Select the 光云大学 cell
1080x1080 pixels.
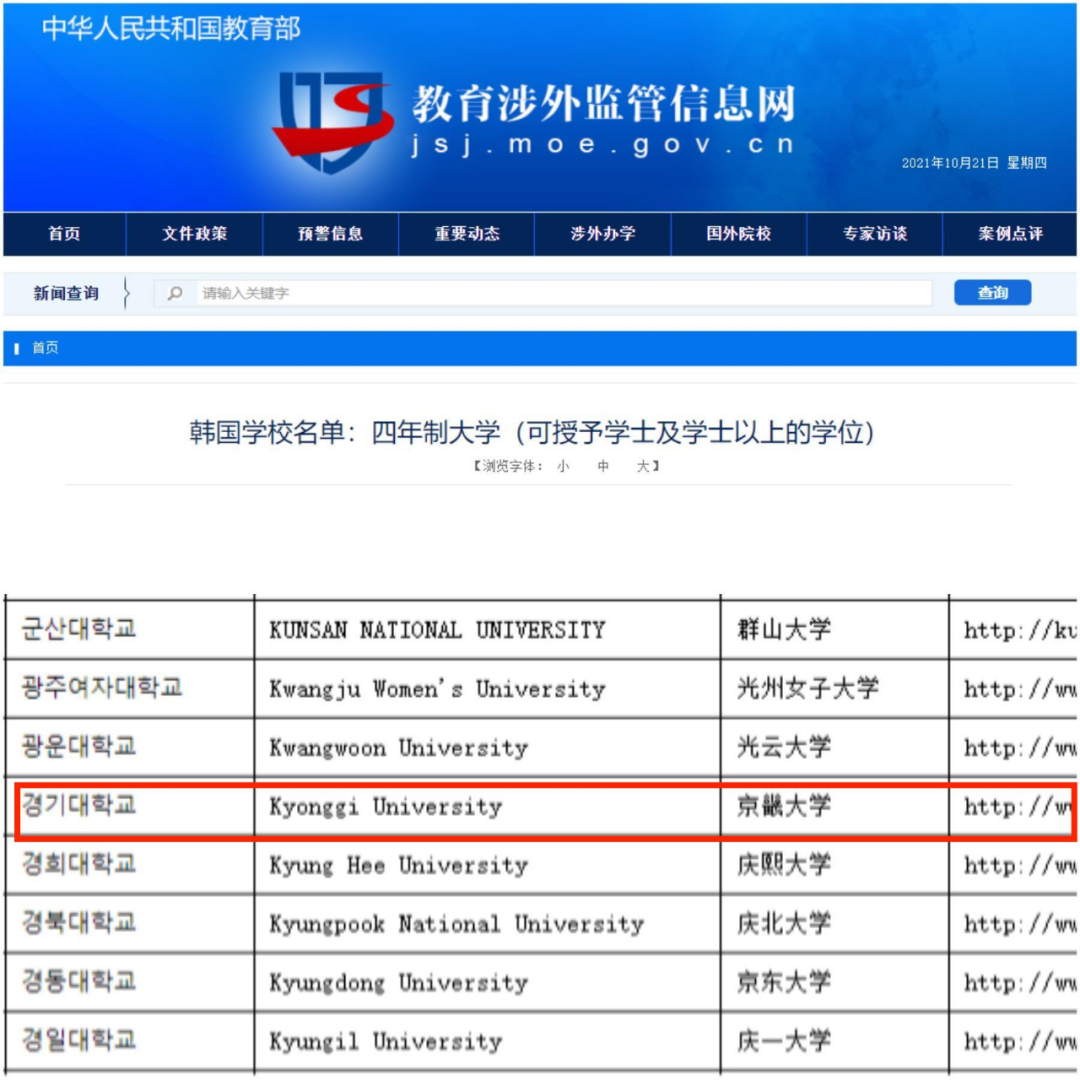click(834, 747)
